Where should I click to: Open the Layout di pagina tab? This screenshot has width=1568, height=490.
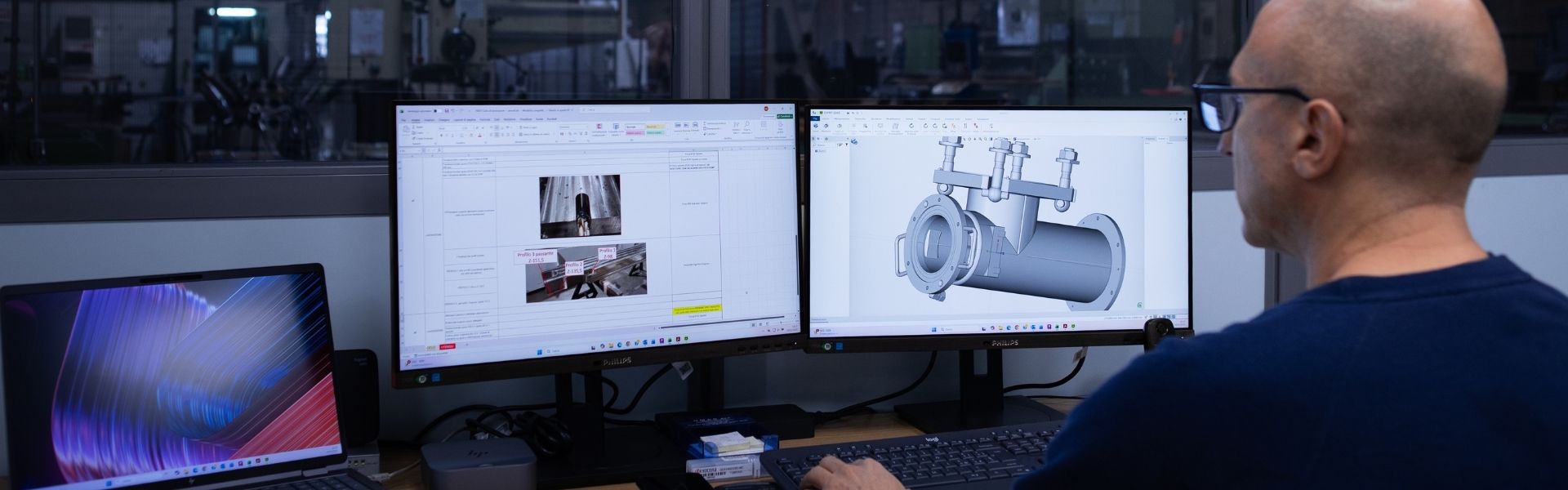tap(465, 120)
